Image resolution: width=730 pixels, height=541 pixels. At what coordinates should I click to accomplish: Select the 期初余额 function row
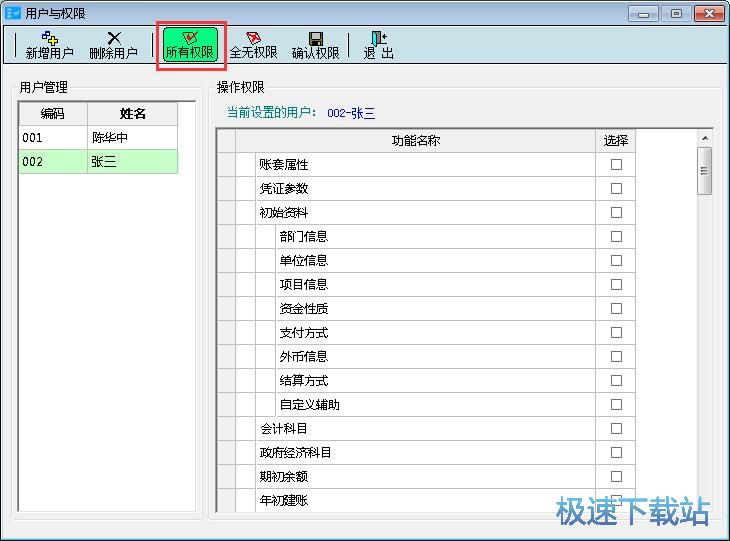point(426,477)
